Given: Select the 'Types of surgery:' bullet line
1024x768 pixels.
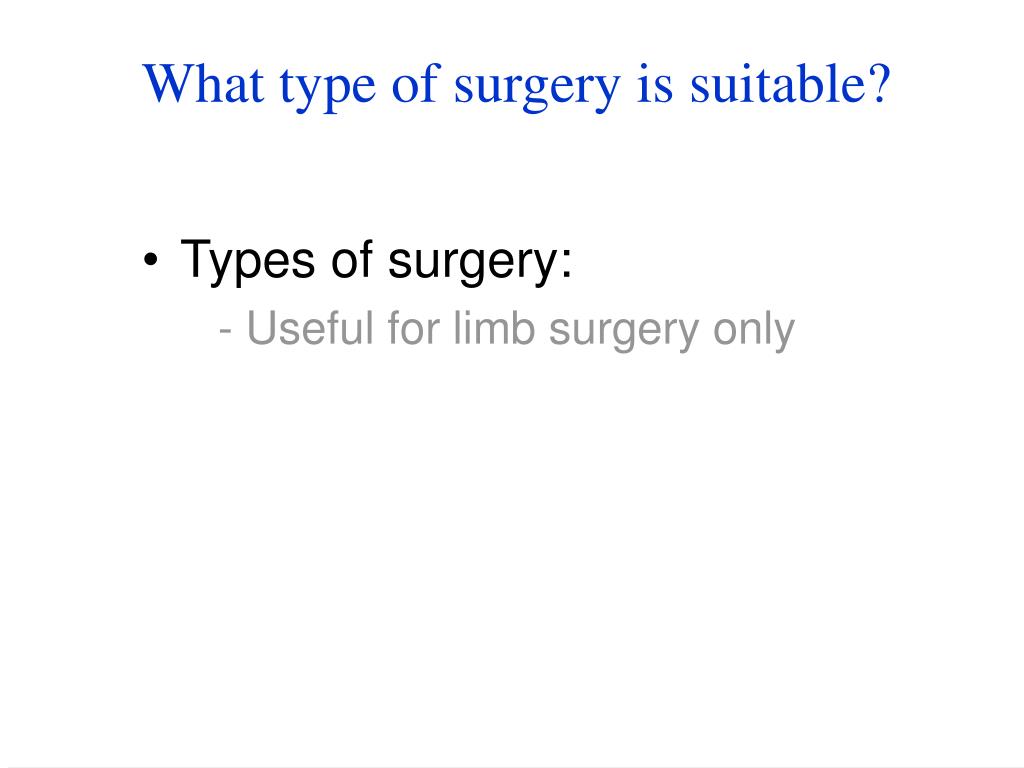Looking at the screenshot, I should click(x=376, y=261).
